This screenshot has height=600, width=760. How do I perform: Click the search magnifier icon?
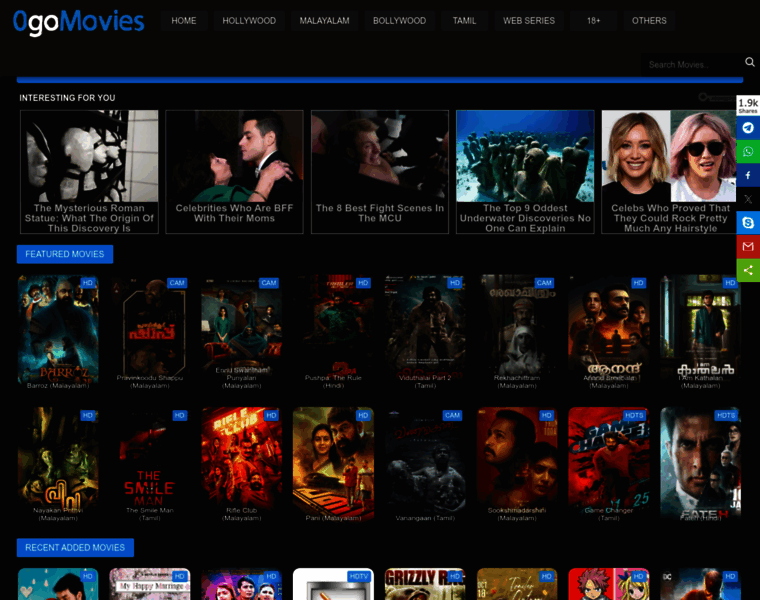click(749, 62)
